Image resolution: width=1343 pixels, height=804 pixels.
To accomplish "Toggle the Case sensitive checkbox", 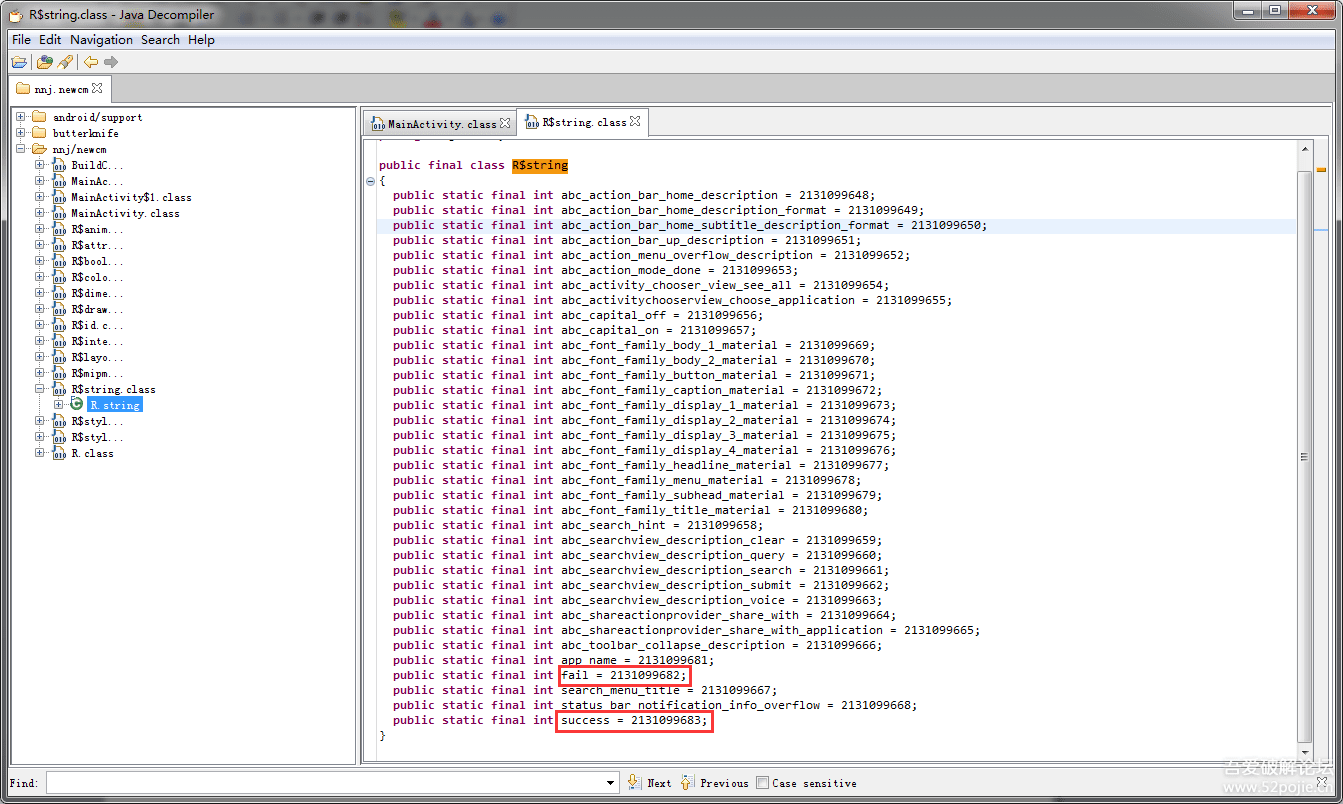I will tap(763, 782).
